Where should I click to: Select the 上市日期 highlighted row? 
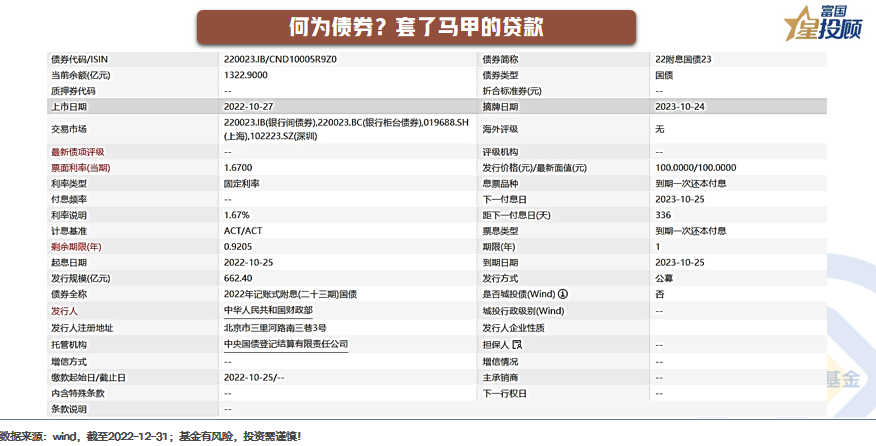[437, 107]
